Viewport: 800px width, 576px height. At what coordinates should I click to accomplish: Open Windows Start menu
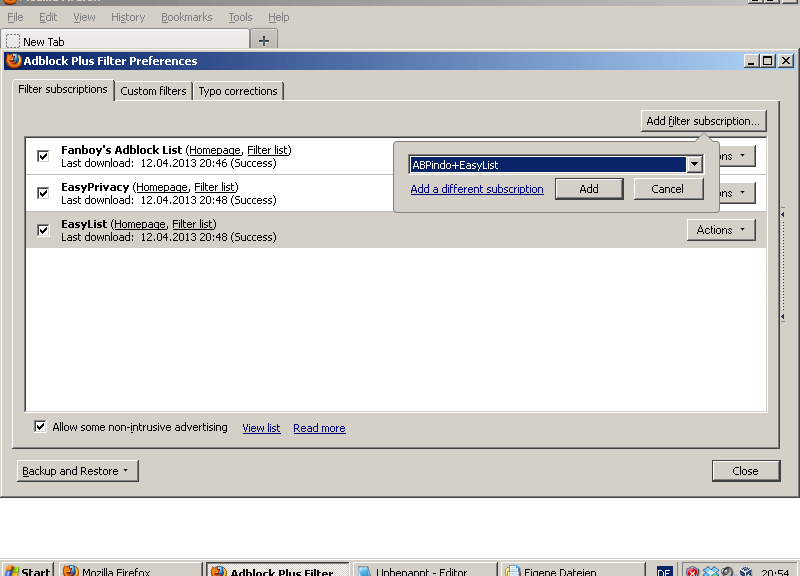[x=28, y=571]
